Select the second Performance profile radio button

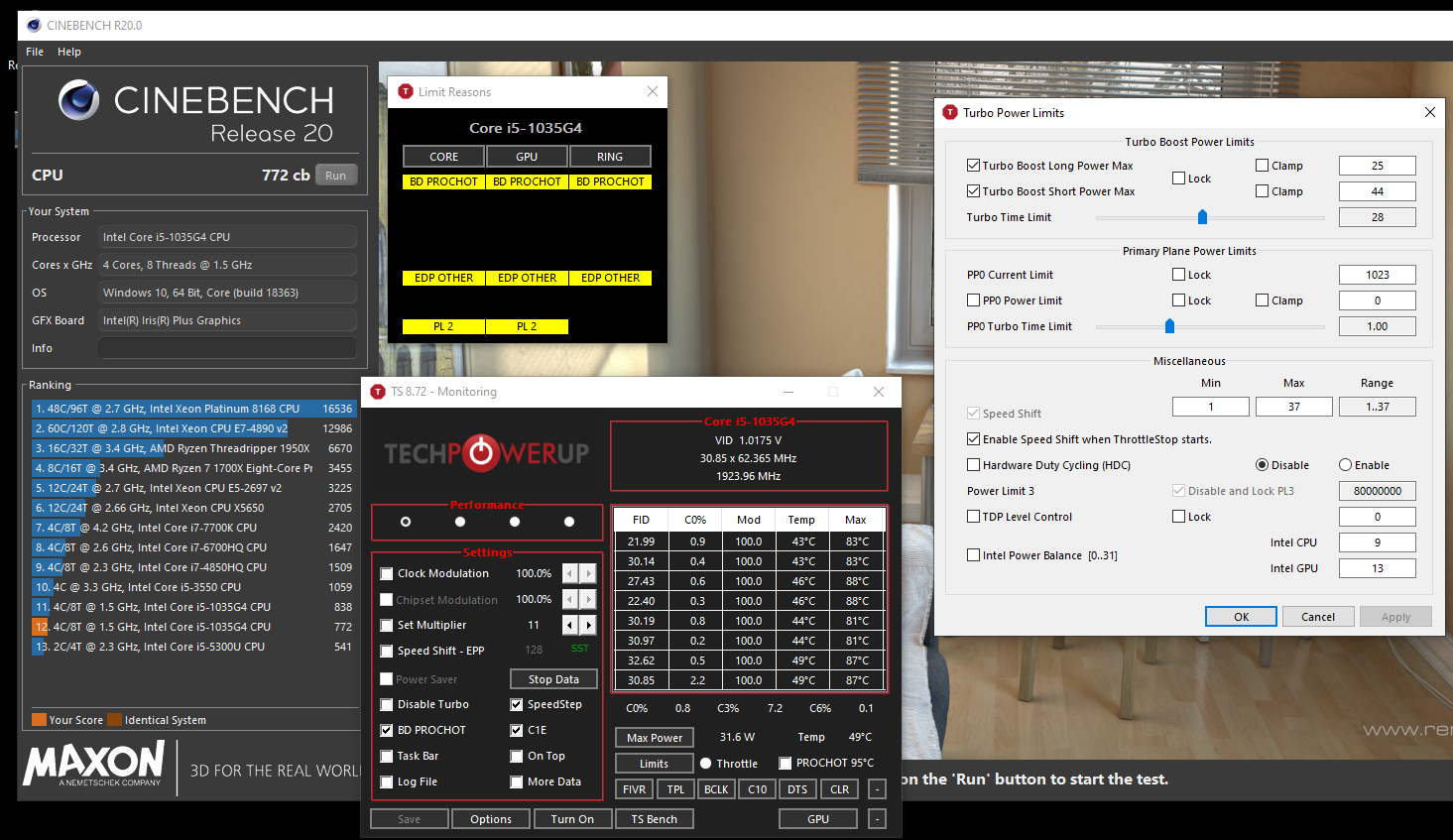[459, 522]
